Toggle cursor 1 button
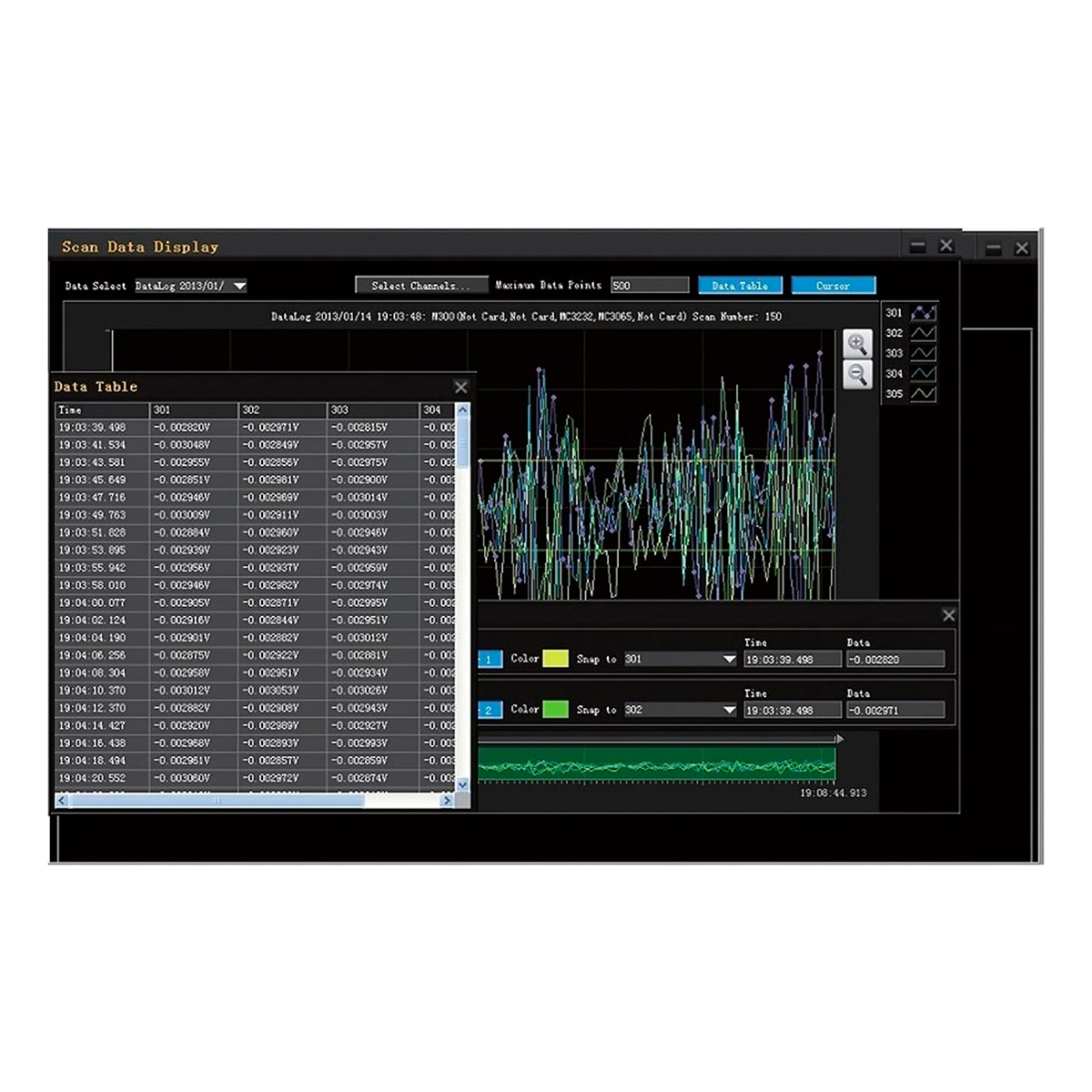1092x1092 pixels. click(x=490, y=659)
